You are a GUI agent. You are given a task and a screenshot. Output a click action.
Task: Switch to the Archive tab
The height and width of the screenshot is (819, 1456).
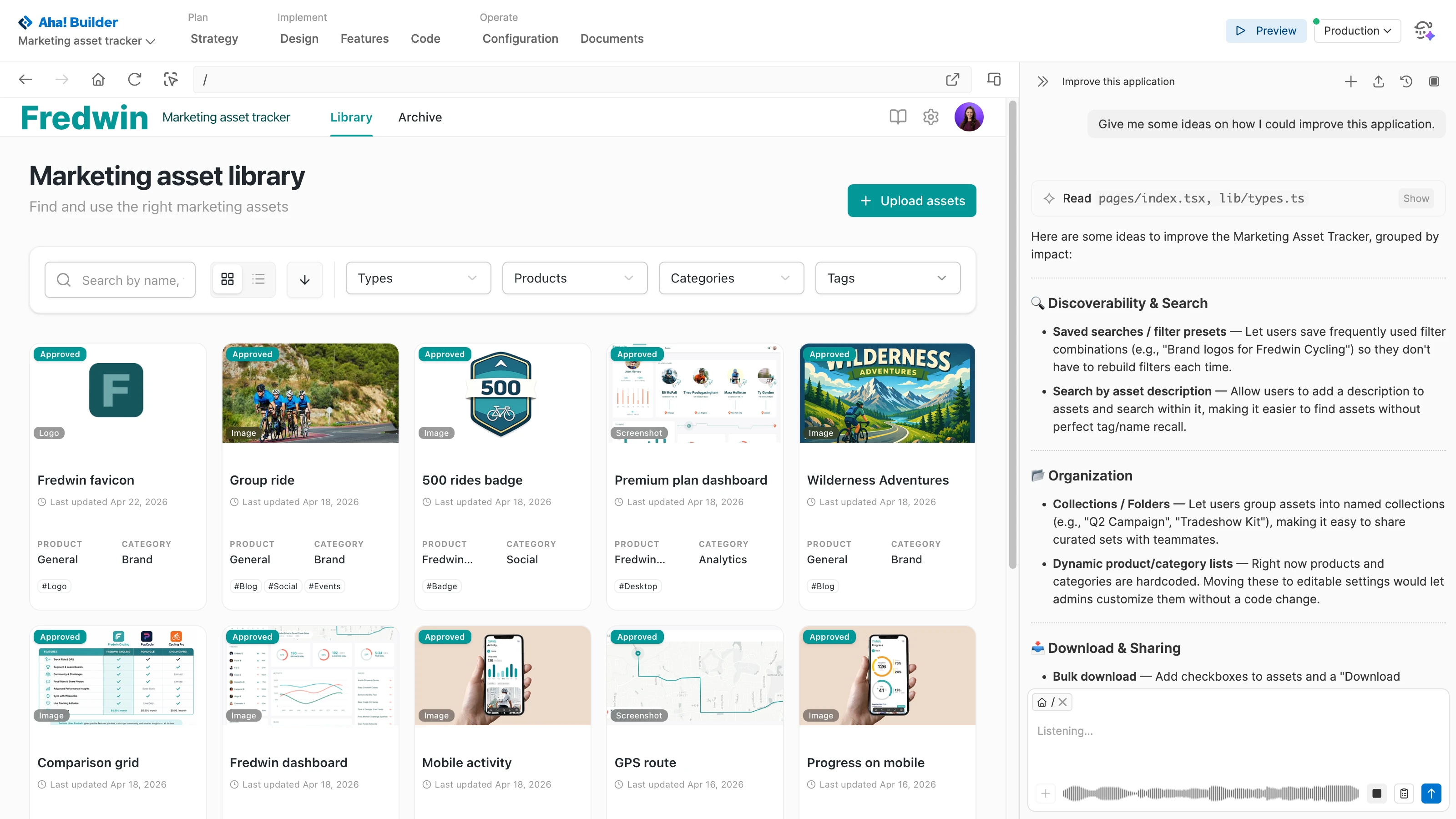pos(420,117)
